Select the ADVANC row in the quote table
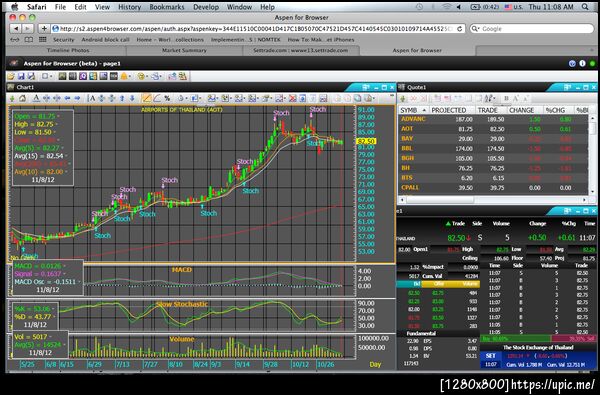This screenshot has height=395, width=600. [x=493, y=119]
